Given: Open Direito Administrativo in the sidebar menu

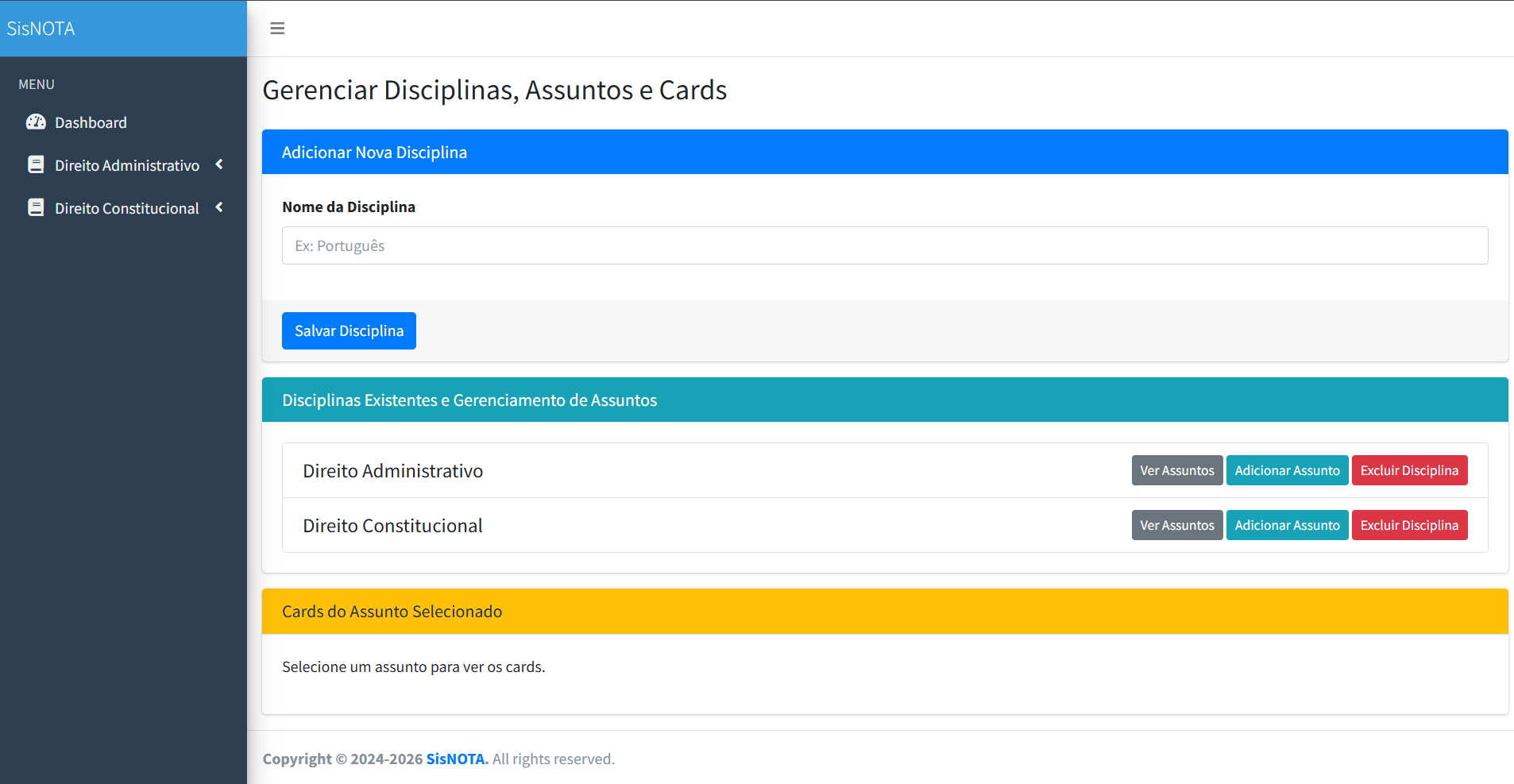Looking at the screenshot, I should pos(127,166).
